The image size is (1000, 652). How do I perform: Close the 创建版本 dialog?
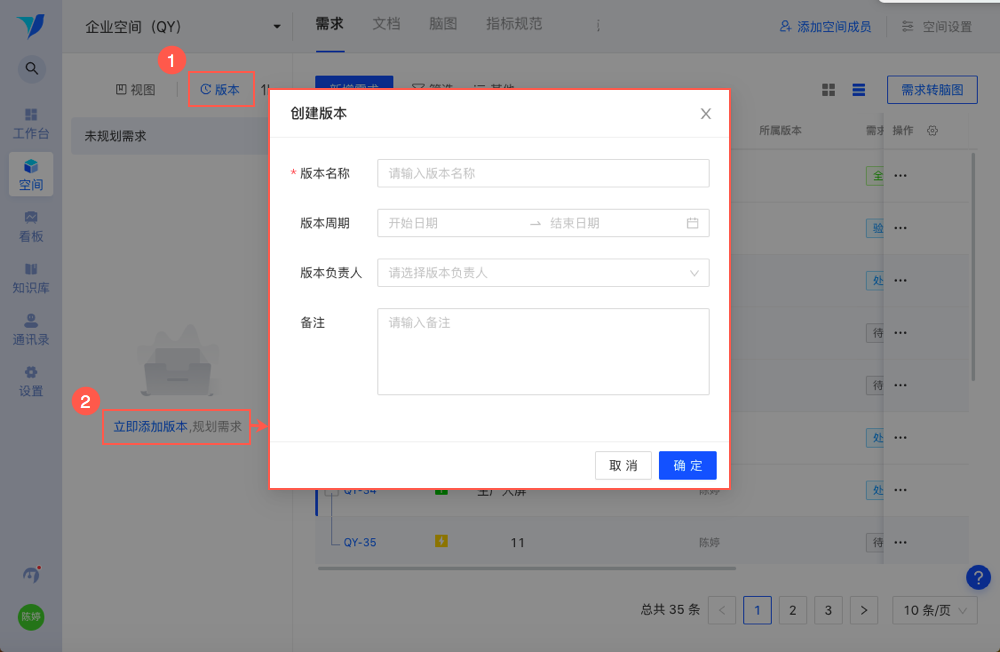click(x=705, y=114)
